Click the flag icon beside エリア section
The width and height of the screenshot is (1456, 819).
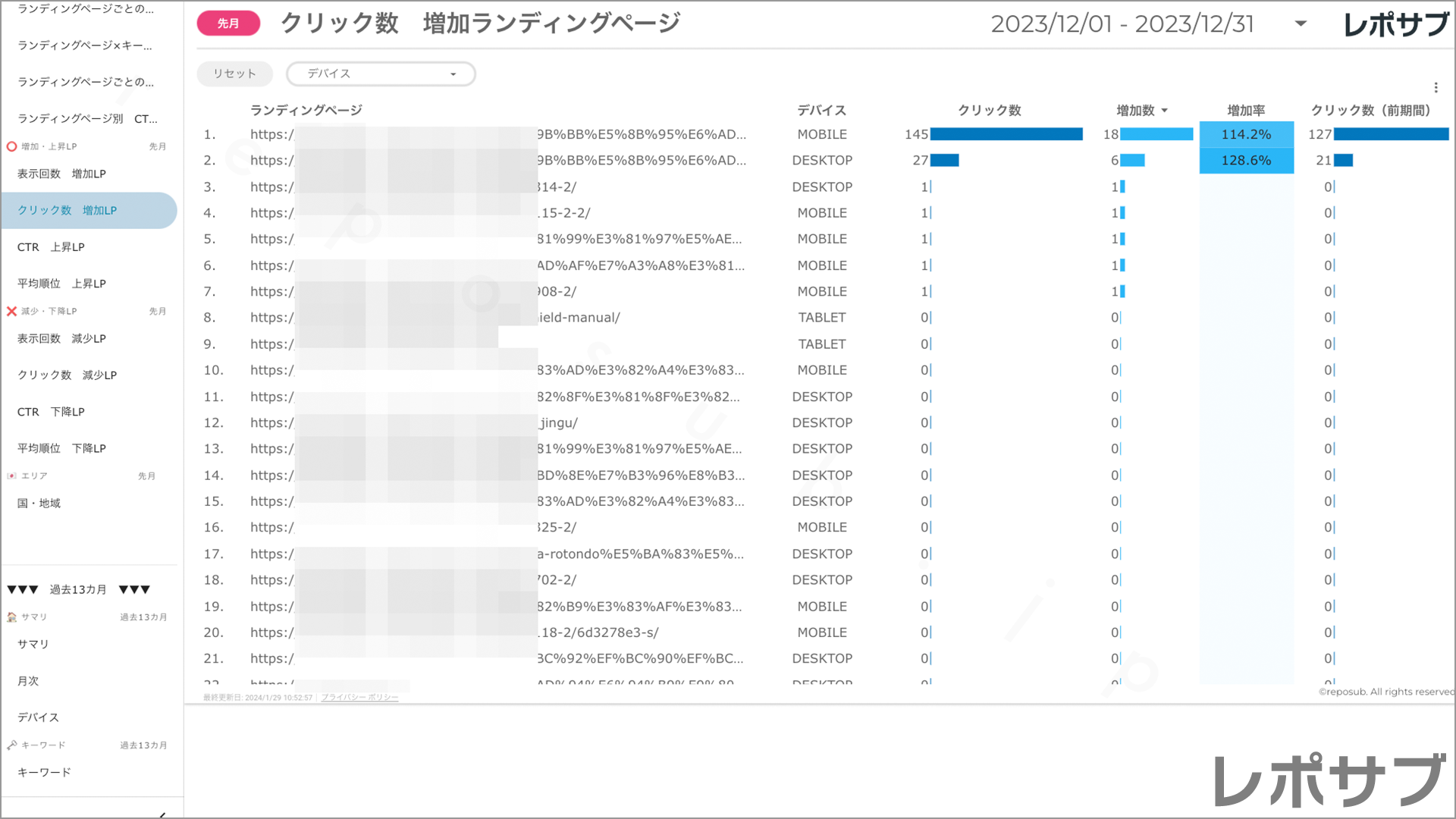click(11, 476)
